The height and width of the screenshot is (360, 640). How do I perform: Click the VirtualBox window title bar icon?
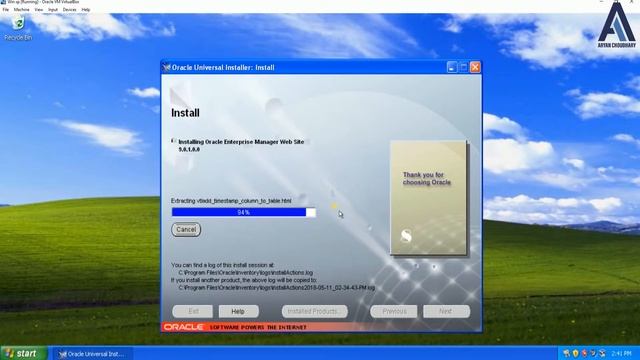click(x=3, y=2)
